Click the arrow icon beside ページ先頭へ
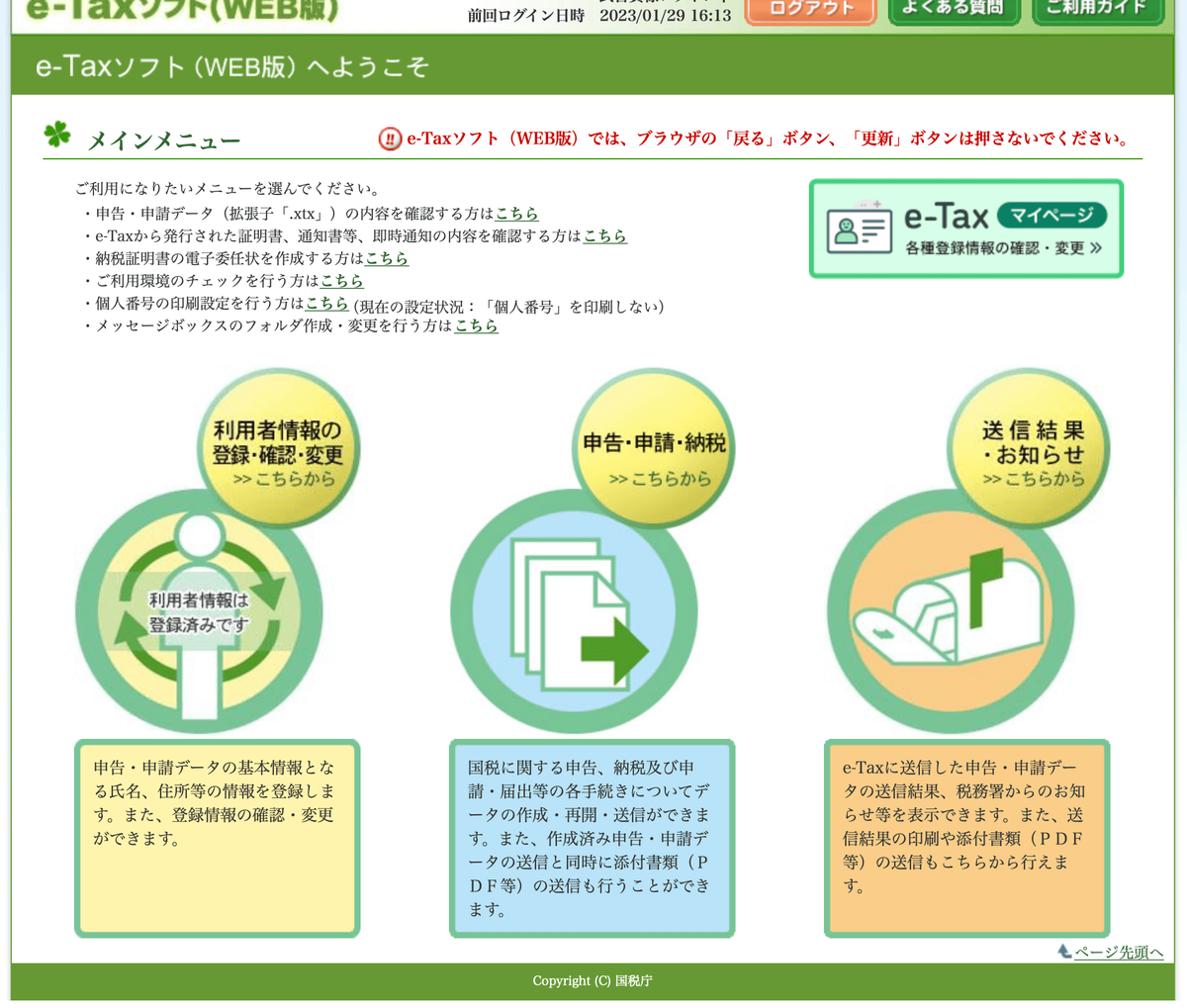Image resolution: width=1187 pixels, height=1008 pixels. pos(1064,951)
